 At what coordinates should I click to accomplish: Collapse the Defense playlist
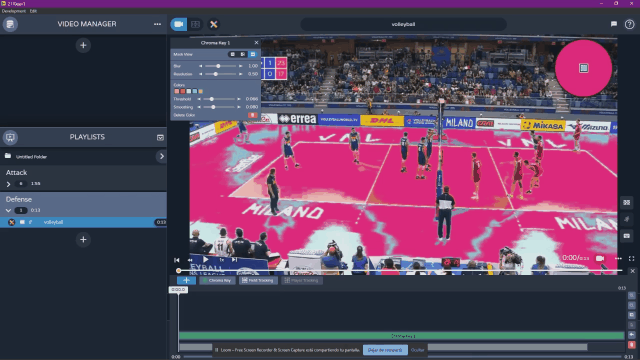point(8,211)
